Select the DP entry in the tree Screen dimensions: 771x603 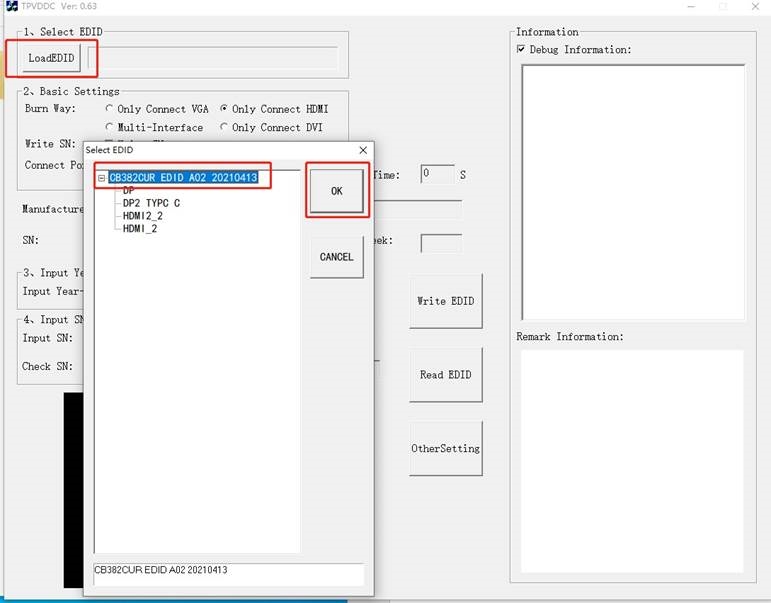pos(129,190)
